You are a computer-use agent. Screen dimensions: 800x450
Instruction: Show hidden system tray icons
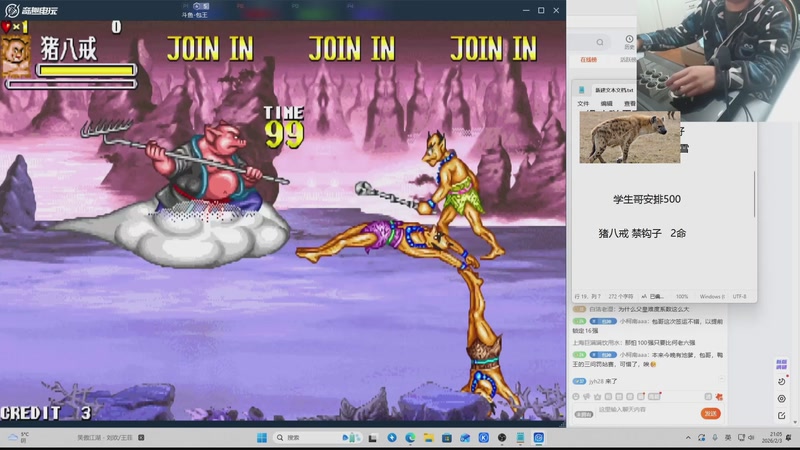pos(688,438)
